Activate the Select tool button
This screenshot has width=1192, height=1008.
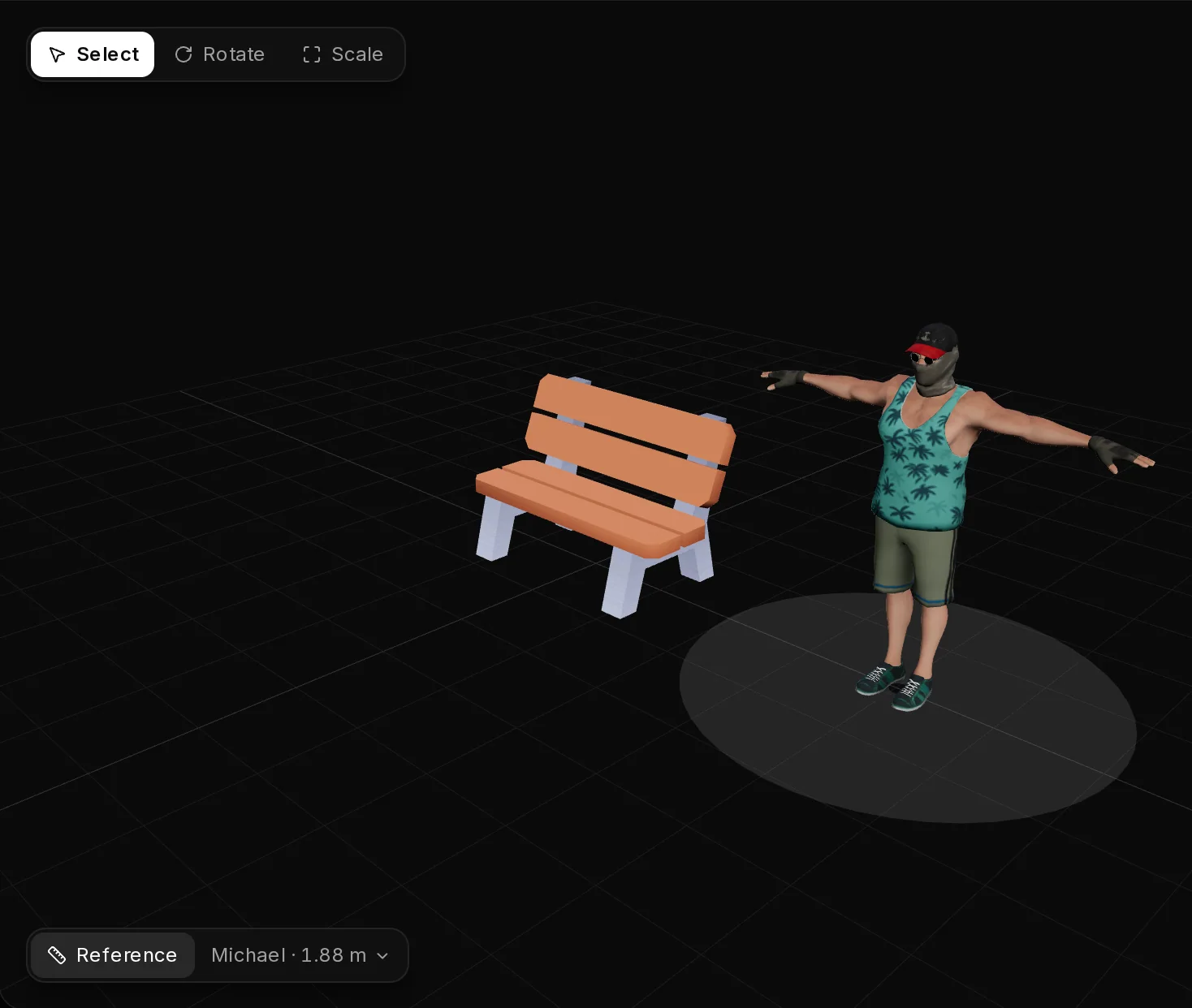(93, 54)
